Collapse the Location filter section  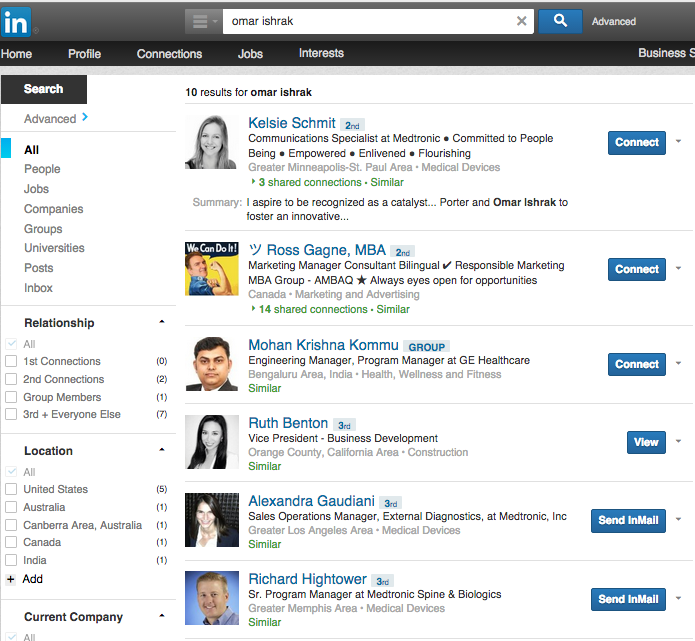[162, 450]
